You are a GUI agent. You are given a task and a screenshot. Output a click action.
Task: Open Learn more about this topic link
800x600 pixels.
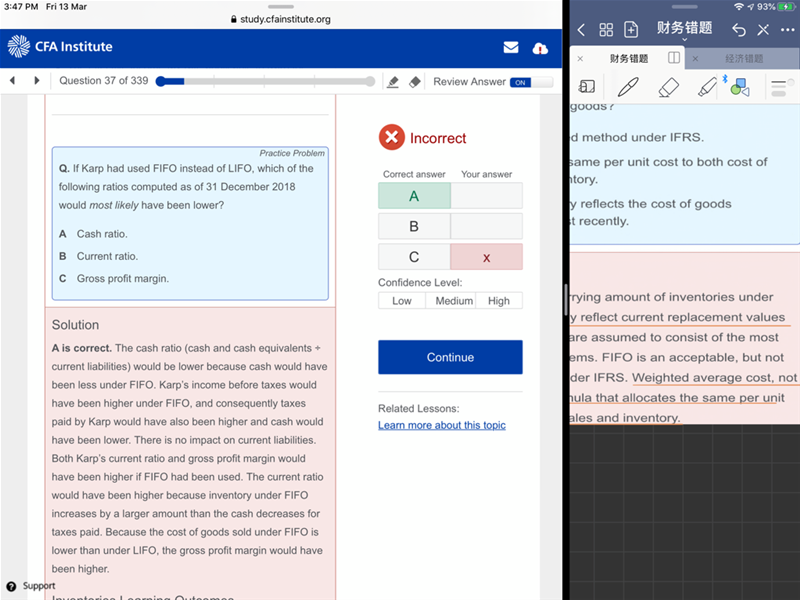point(441,425)
